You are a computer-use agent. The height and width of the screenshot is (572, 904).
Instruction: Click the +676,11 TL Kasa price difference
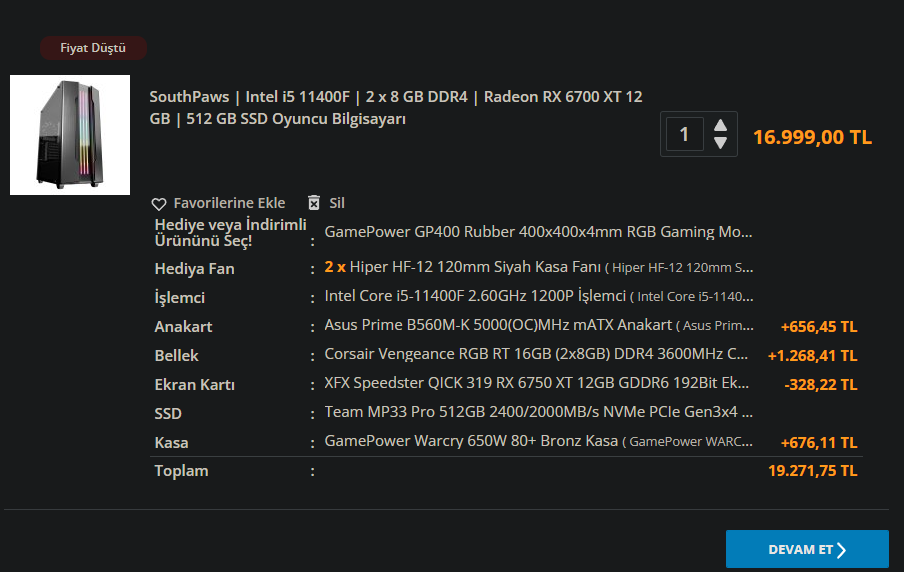pos(819,443)
